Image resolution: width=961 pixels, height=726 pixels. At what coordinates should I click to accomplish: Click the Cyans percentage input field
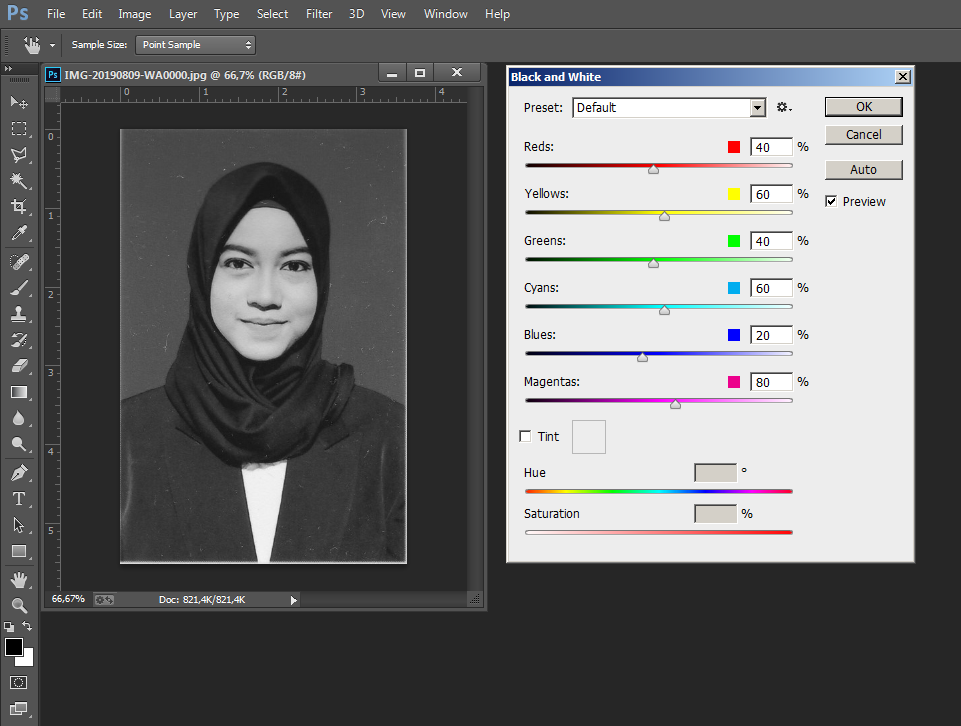coord(771,288)
